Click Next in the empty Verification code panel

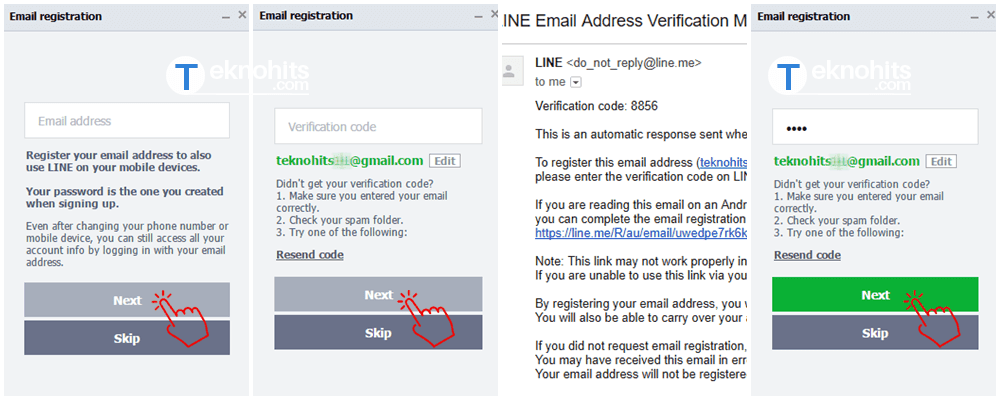click(378, 295)
